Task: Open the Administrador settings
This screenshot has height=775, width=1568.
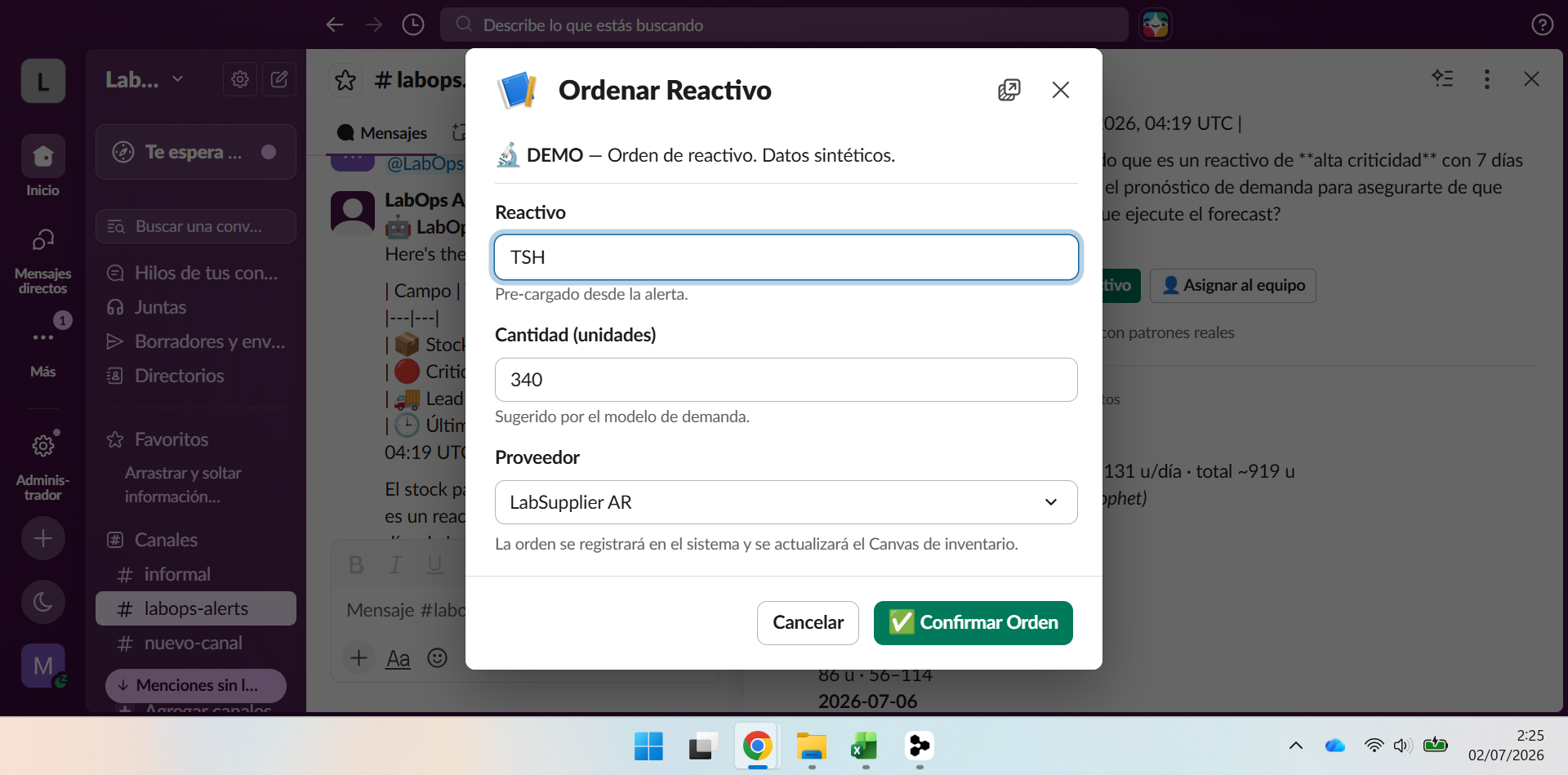Action: pyautogui.click(x=43, y=465)
